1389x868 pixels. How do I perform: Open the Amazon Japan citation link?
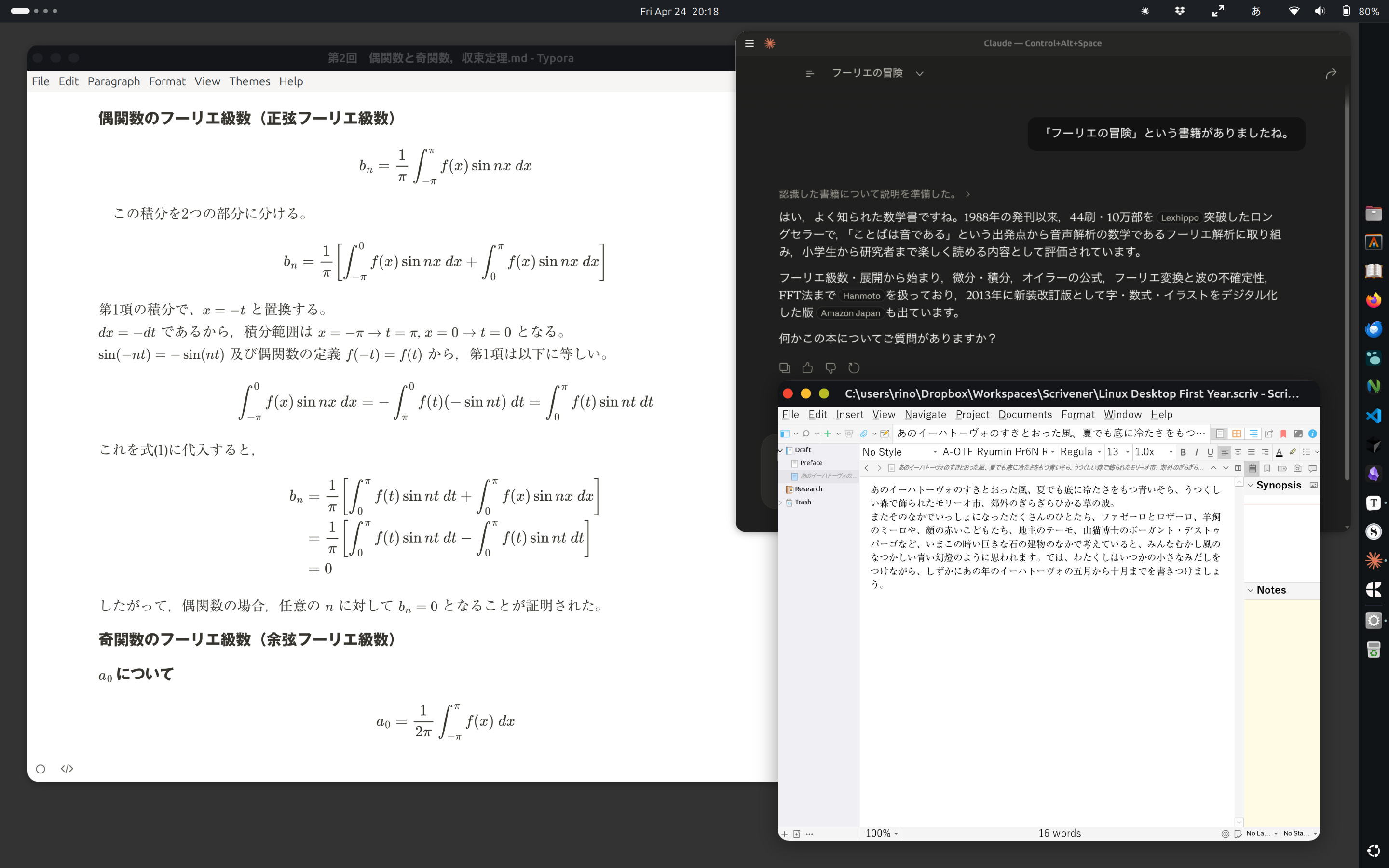(850, 313)
